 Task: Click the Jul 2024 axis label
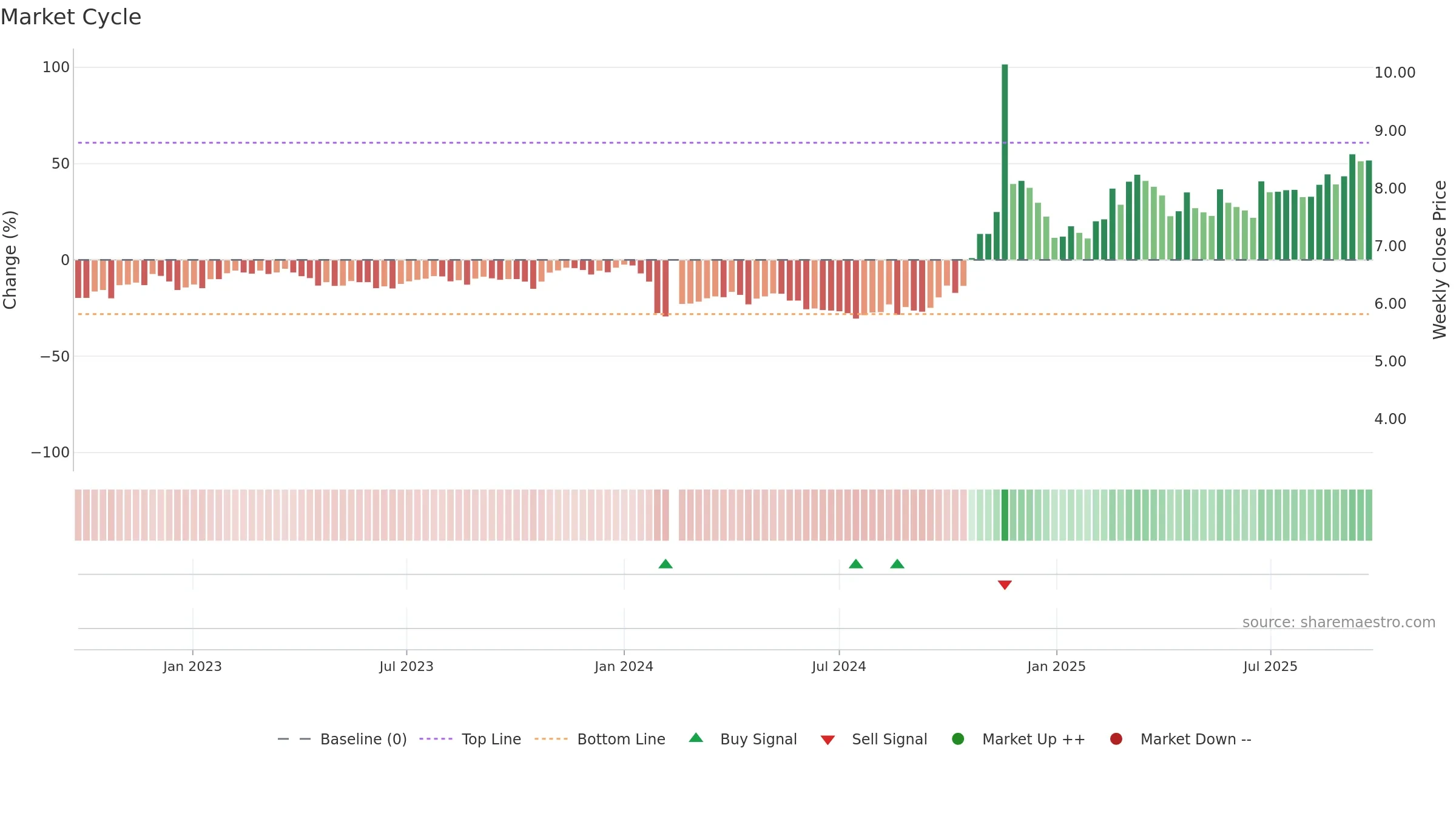point(839,667)
